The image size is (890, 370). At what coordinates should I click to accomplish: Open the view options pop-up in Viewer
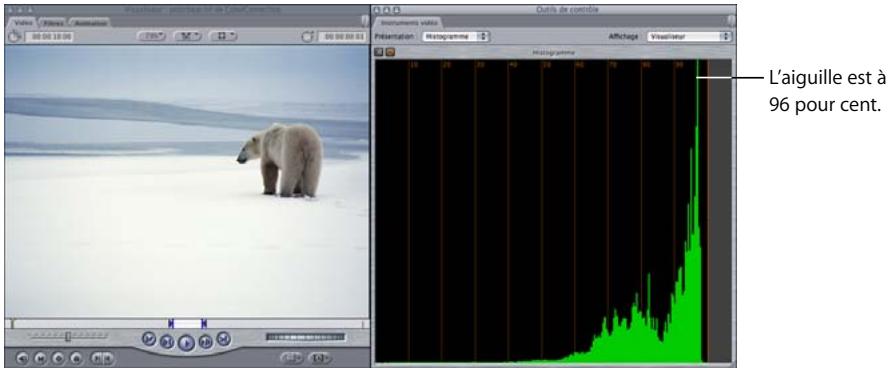(223, 36)
